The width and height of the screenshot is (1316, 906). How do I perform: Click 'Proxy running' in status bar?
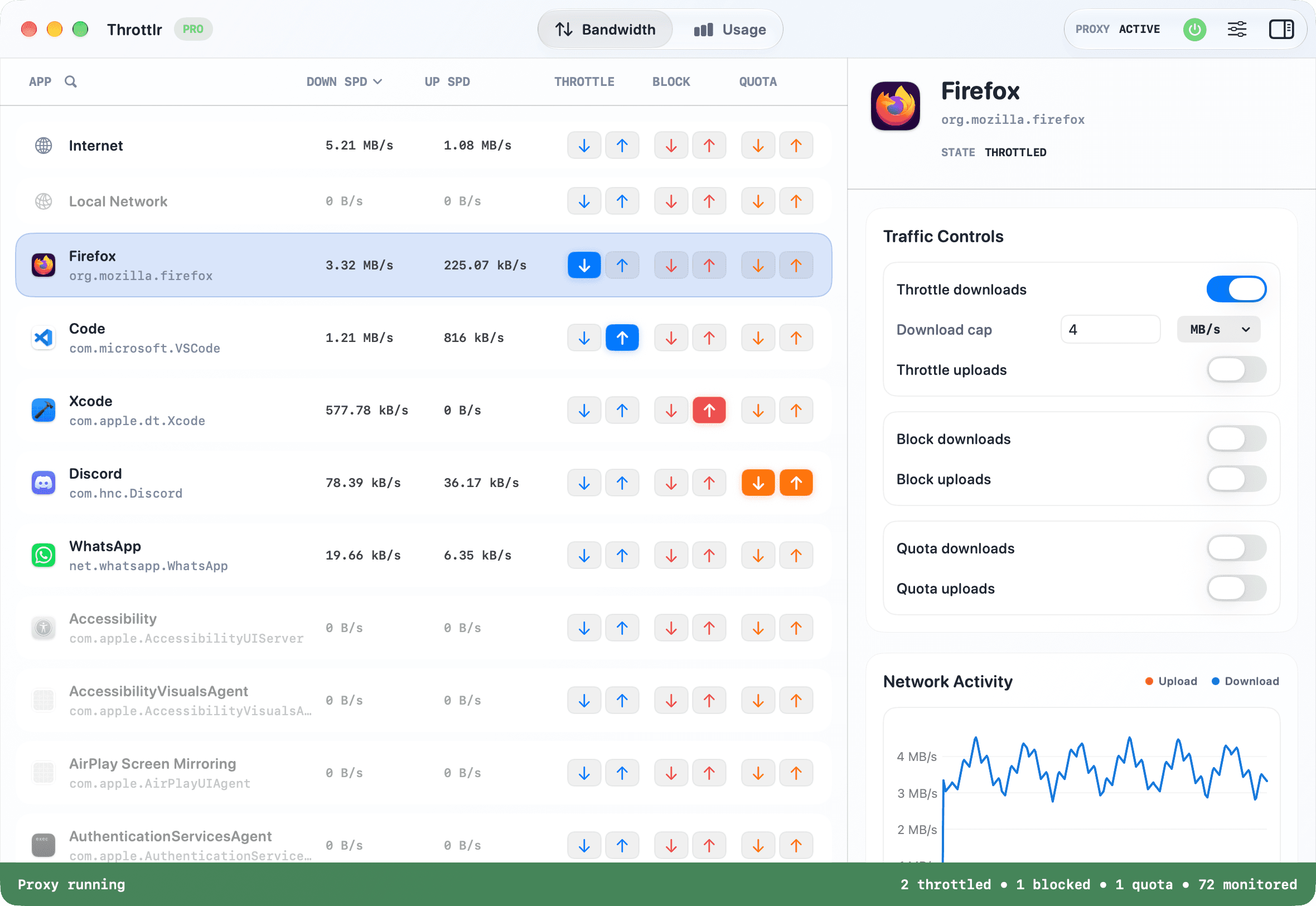[x=71, y=884]
